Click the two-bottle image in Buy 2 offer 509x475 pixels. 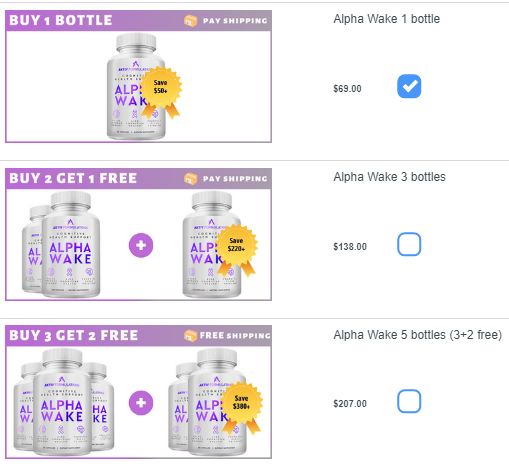coord(61,244)
